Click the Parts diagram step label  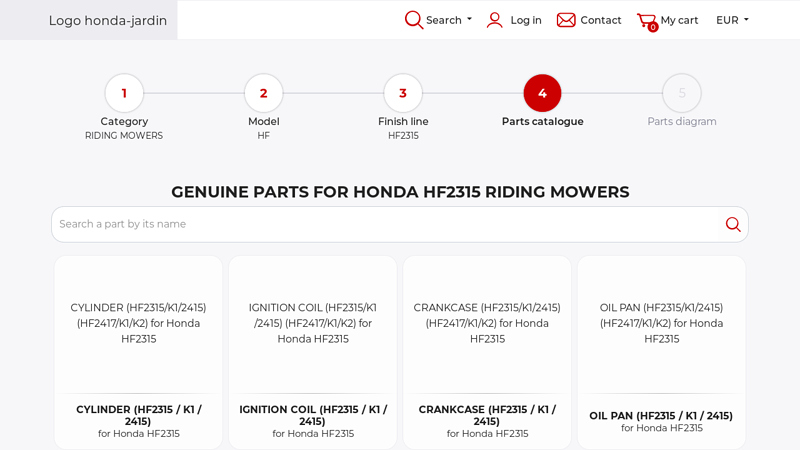[682, 121]
